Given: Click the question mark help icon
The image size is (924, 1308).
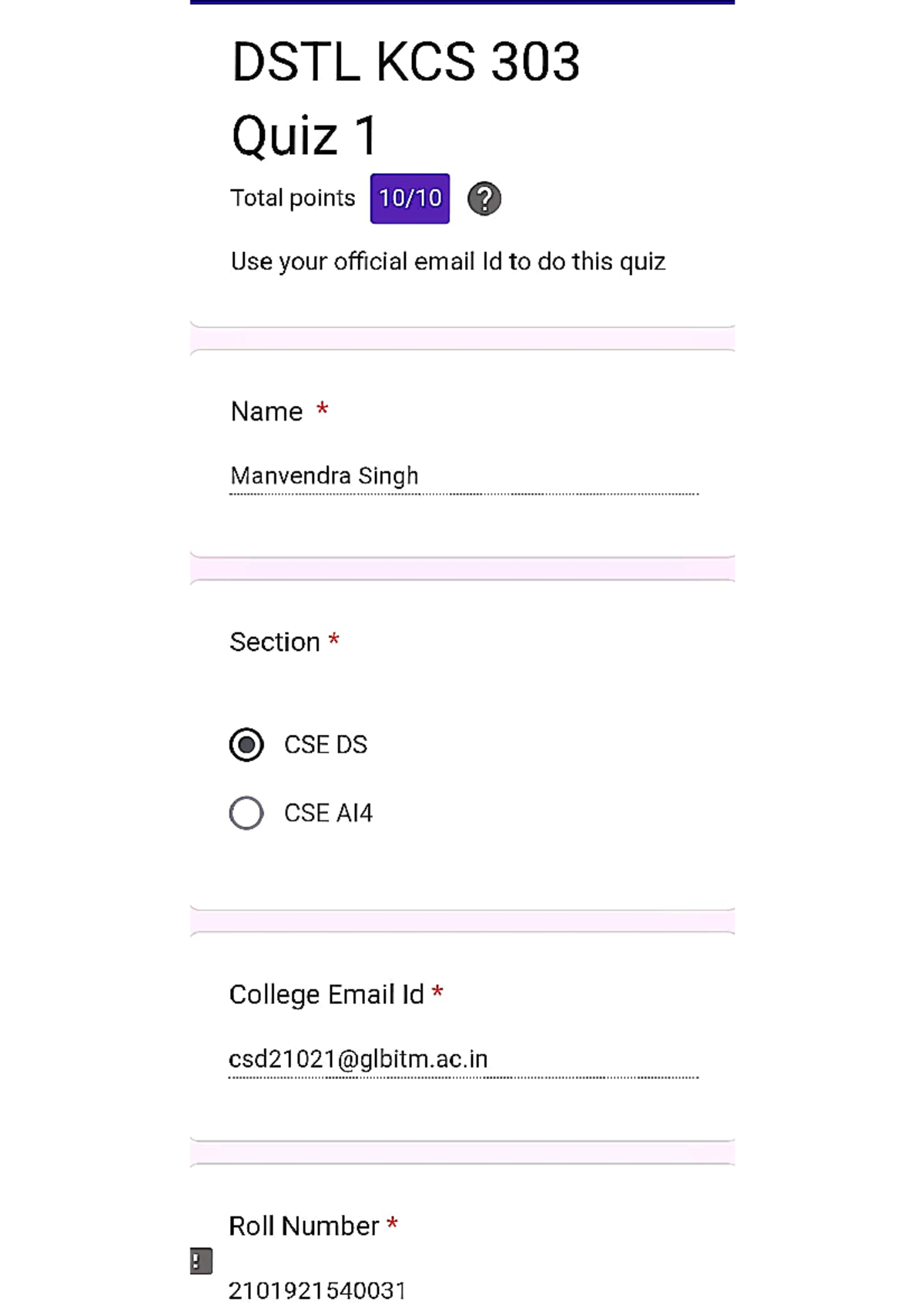Looking at the screenshot, I should [484, 199].
